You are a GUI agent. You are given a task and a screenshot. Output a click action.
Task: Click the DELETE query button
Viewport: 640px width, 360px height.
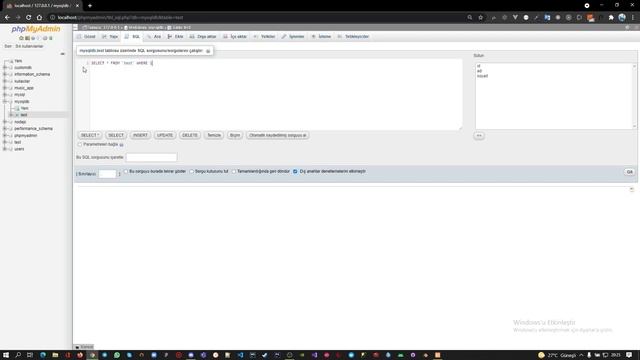(x=190, y=135)
